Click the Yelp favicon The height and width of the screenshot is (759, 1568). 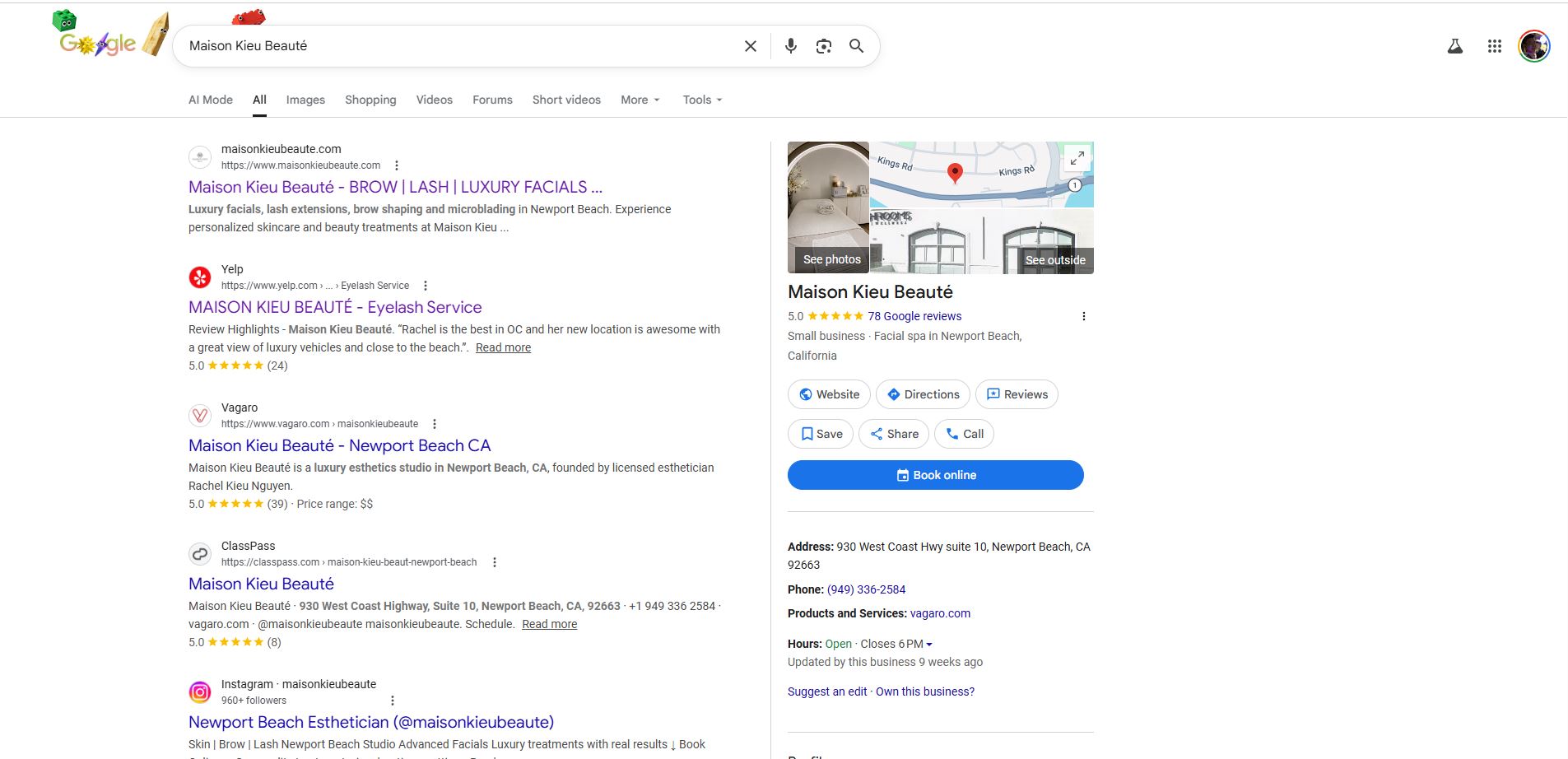(x=200, y=277)
